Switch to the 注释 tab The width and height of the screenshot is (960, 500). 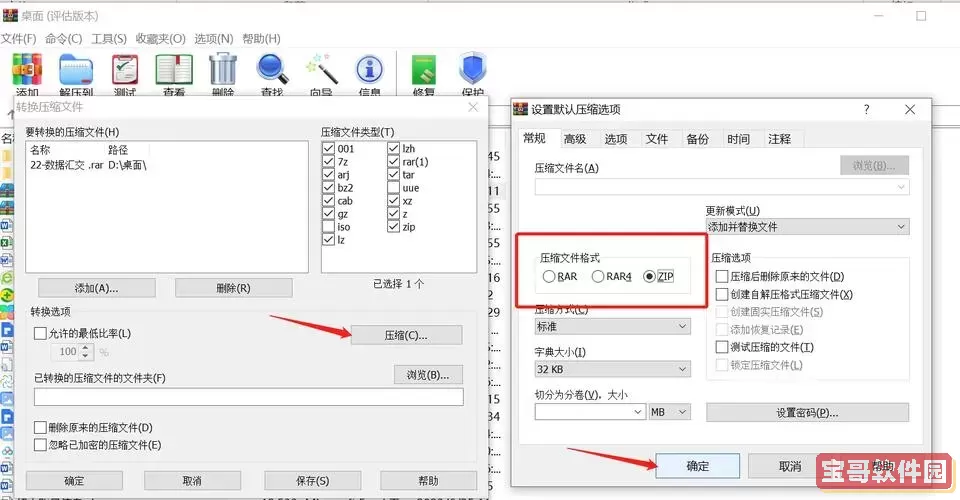point(779,139)
